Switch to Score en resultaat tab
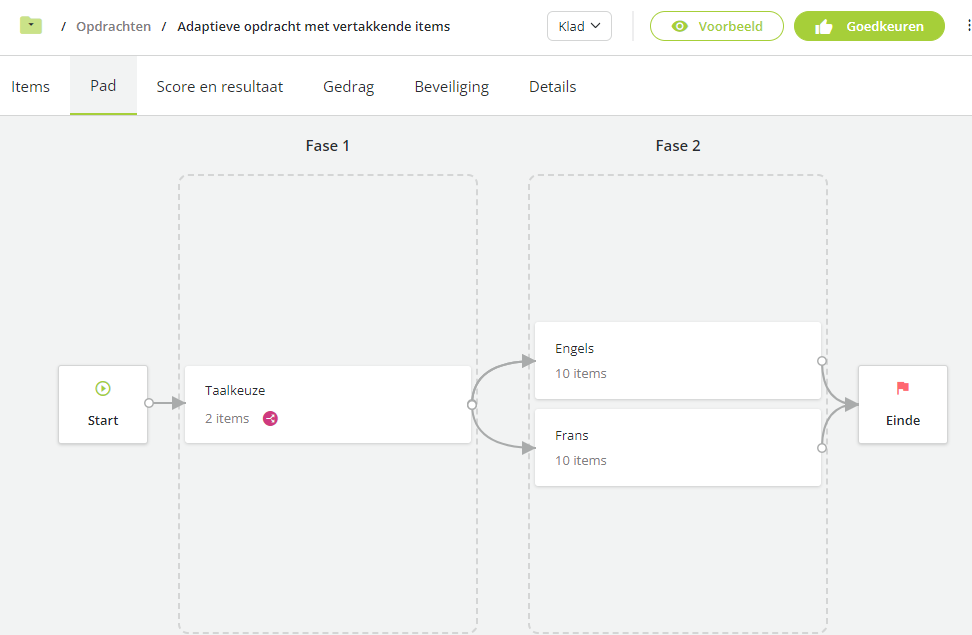Image resolution: width=972 pixels, height=635 pixels. (219, 86)
